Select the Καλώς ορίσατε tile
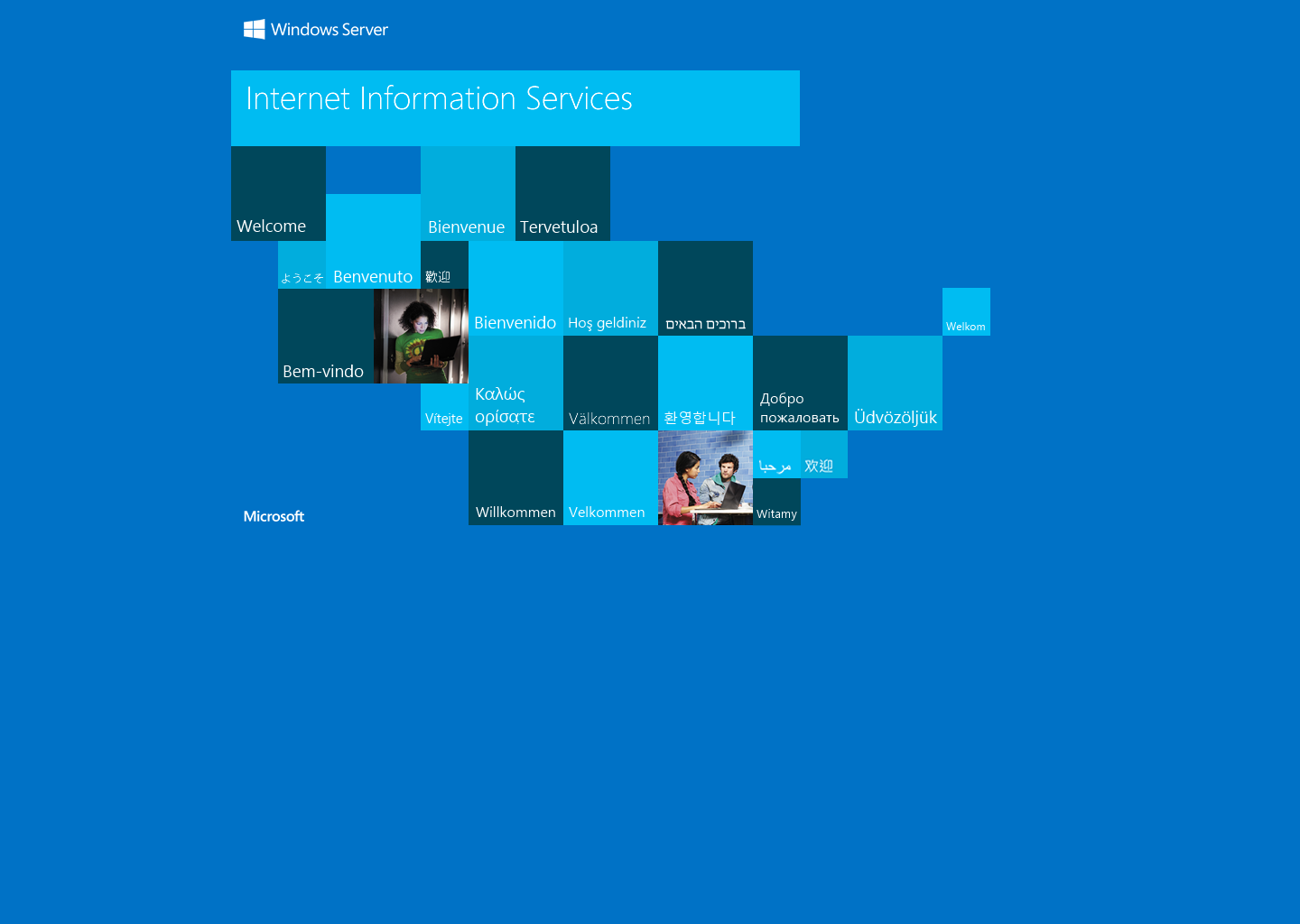The height and width of the screenshot is (924, 1300). click(515, 383)
